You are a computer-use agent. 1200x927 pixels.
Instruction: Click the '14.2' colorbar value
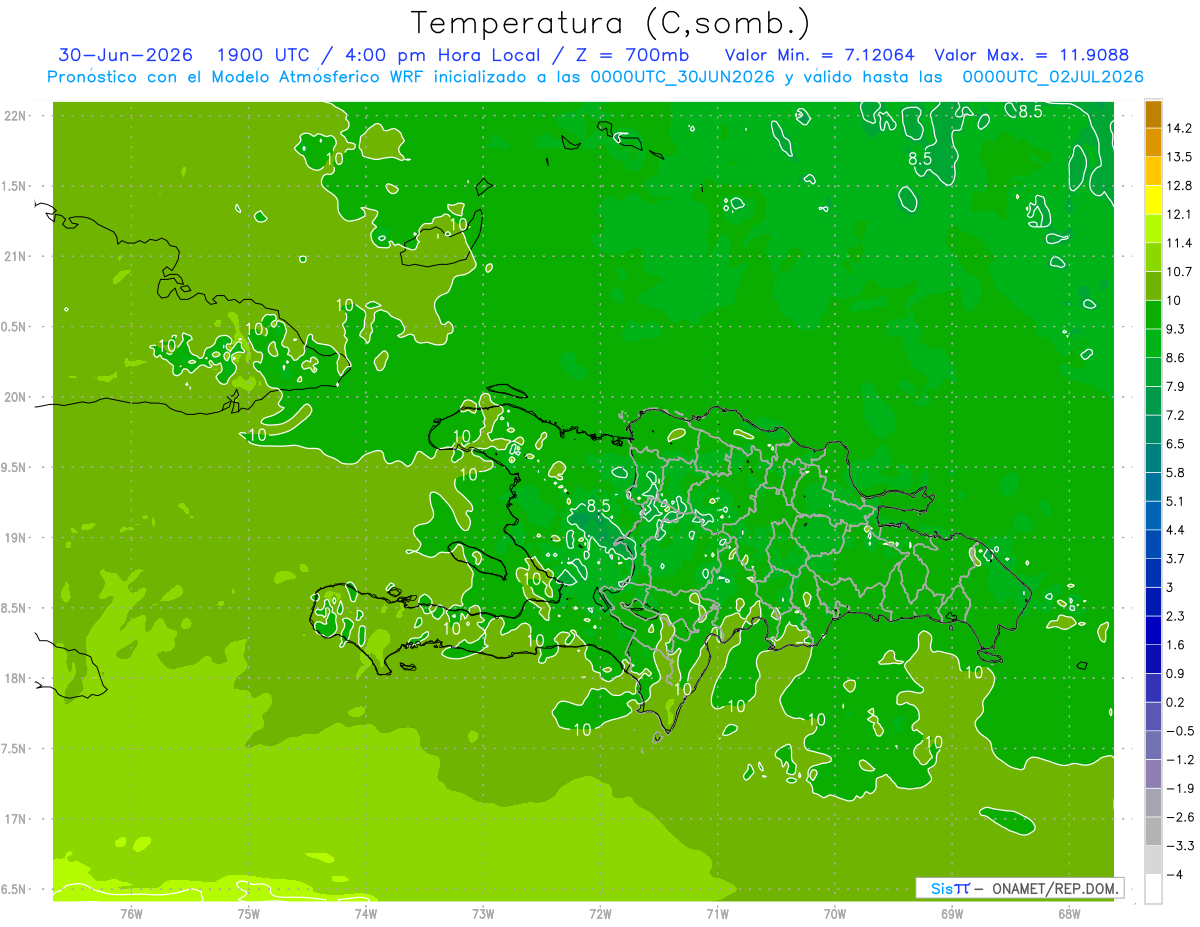[1179, 129]
